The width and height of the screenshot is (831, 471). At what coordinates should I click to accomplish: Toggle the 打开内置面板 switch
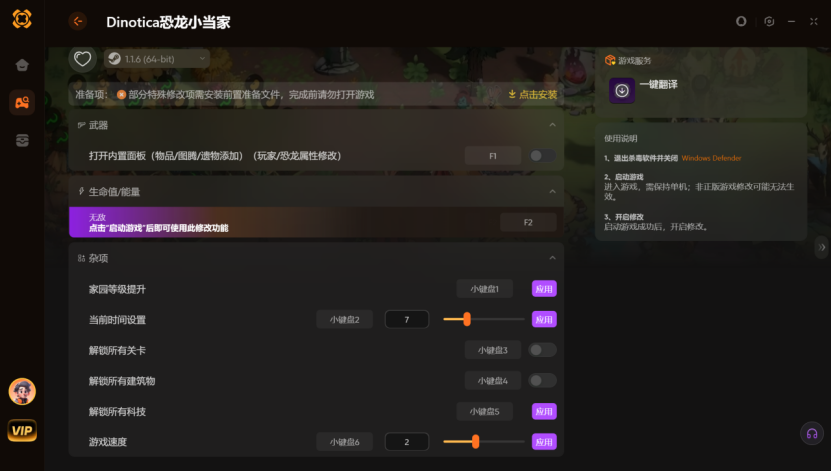[543, 156]
